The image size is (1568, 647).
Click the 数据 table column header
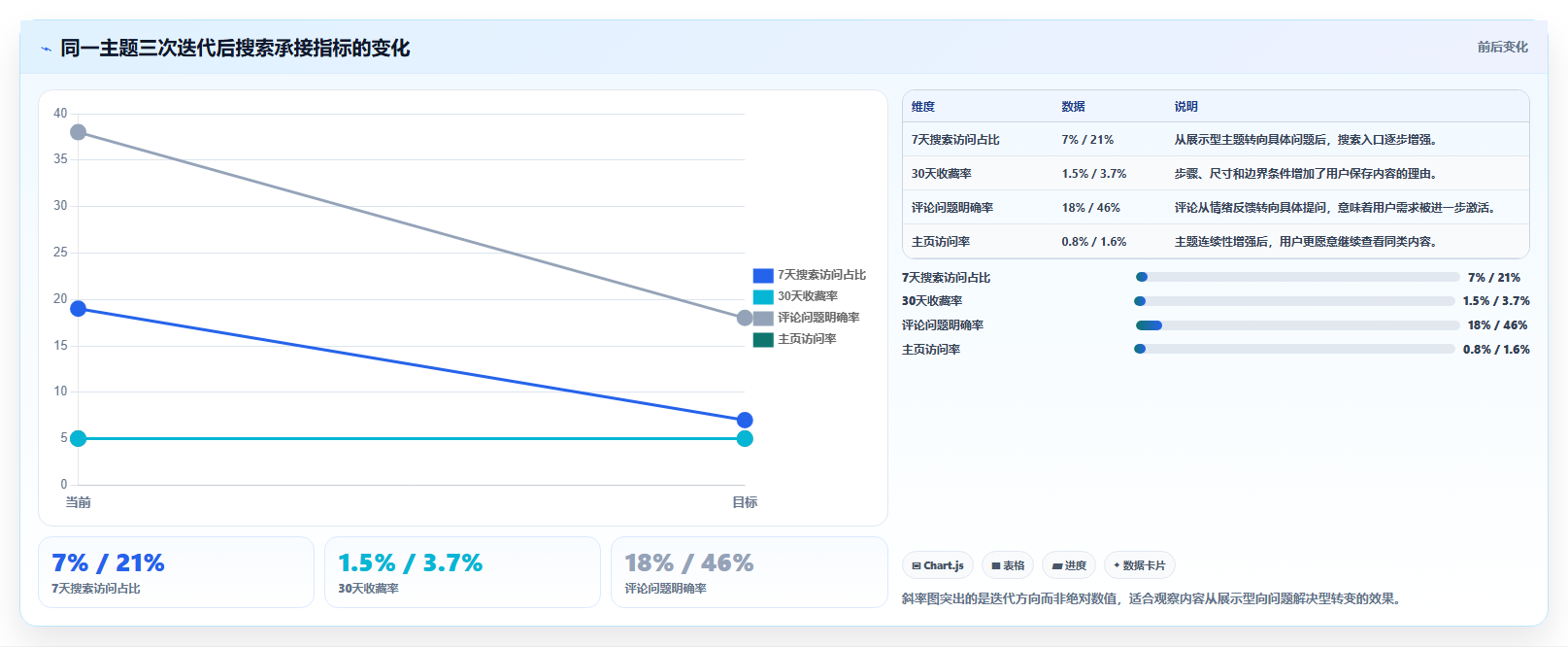click(1073, 107)
